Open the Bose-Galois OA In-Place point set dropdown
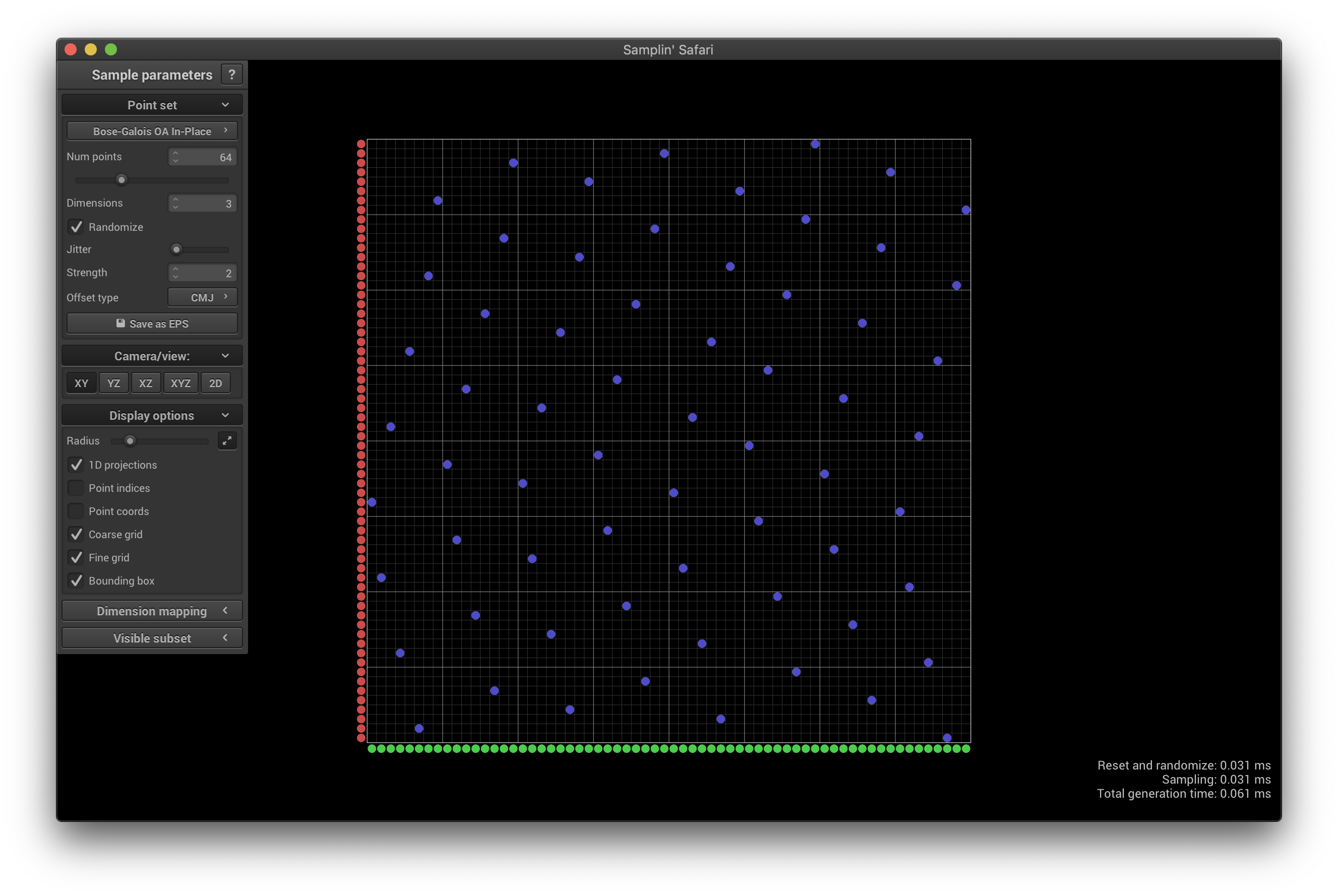This screenshot has height=896, width=1338. 152,131
